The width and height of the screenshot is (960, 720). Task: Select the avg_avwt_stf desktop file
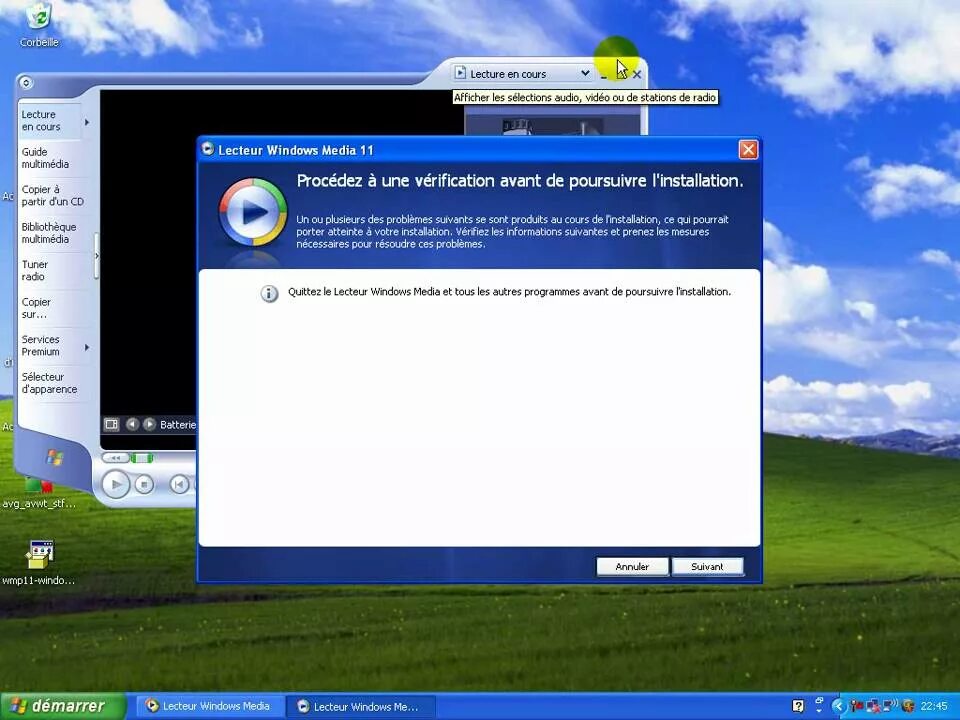[x=39, y=494]
